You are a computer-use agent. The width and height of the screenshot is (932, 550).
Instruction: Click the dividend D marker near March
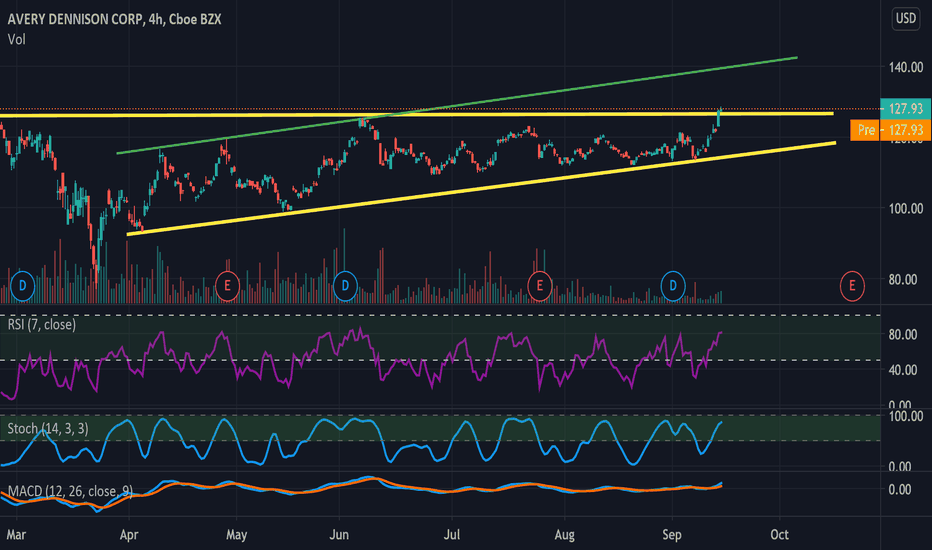(23, 286)
